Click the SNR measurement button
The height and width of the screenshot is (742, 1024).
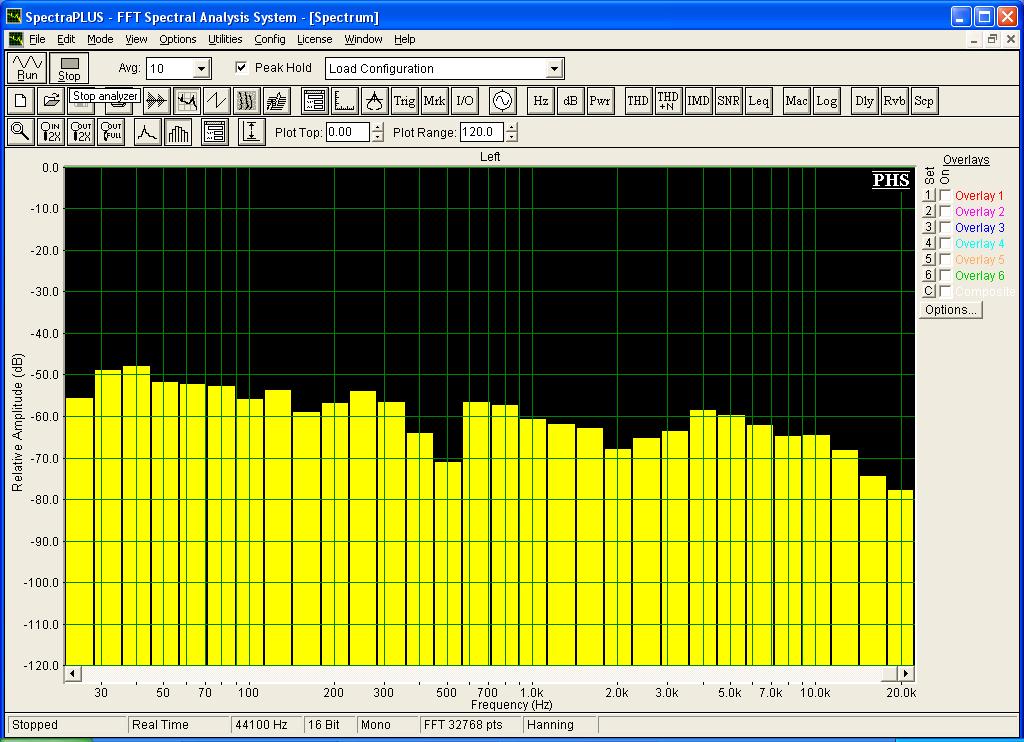[x=728, y=101]
